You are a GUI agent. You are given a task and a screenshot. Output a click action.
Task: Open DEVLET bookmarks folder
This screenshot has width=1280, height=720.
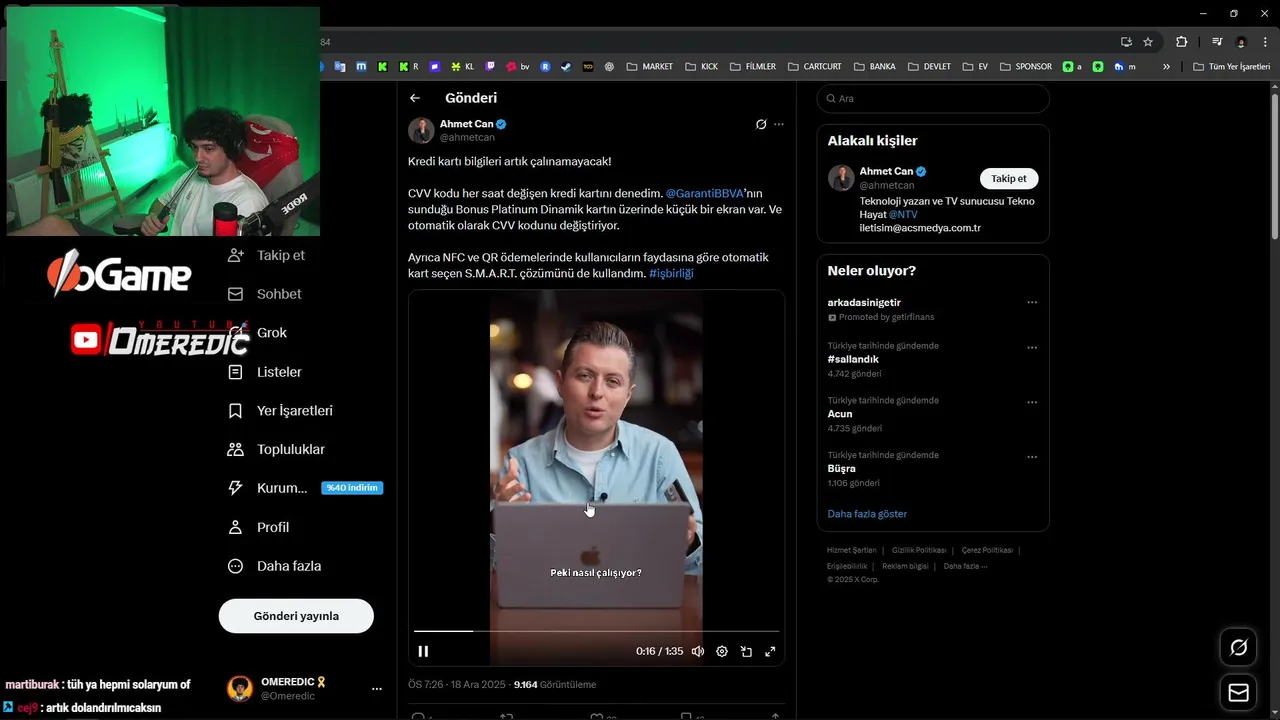[x=930, y=67]
